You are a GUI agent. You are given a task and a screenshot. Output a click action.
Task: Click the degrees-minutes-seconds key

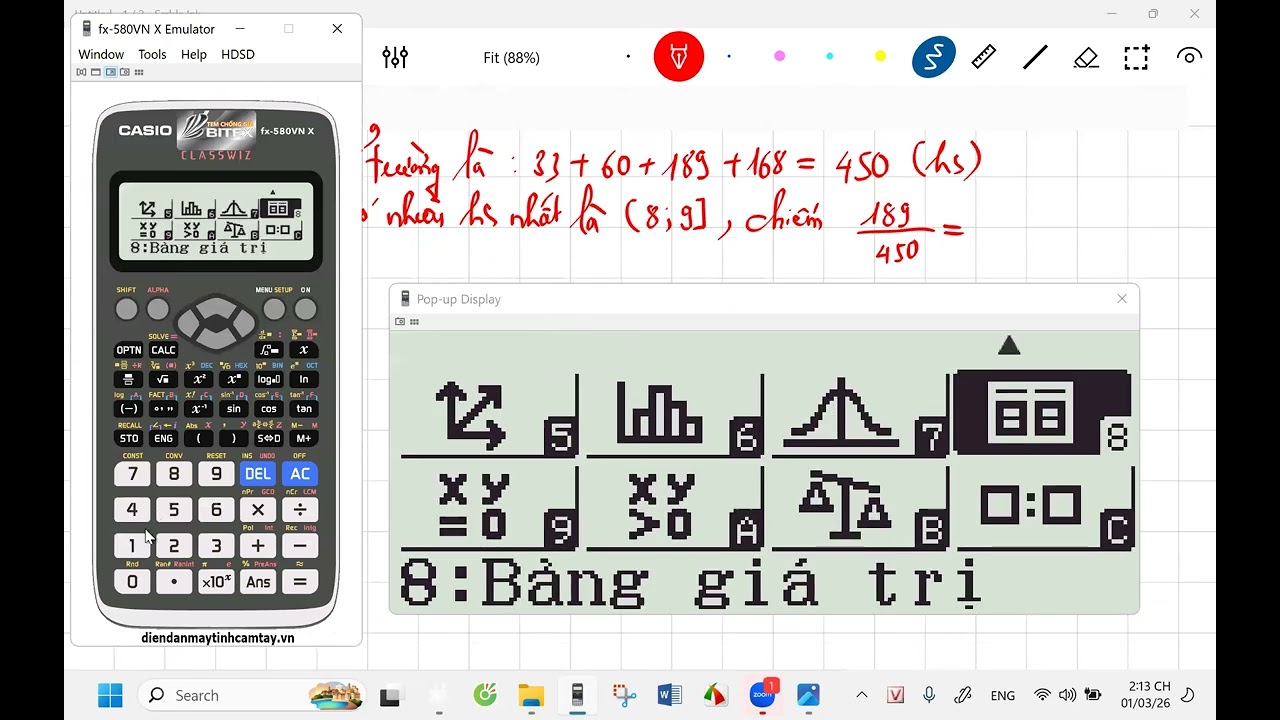pos(163,409)
